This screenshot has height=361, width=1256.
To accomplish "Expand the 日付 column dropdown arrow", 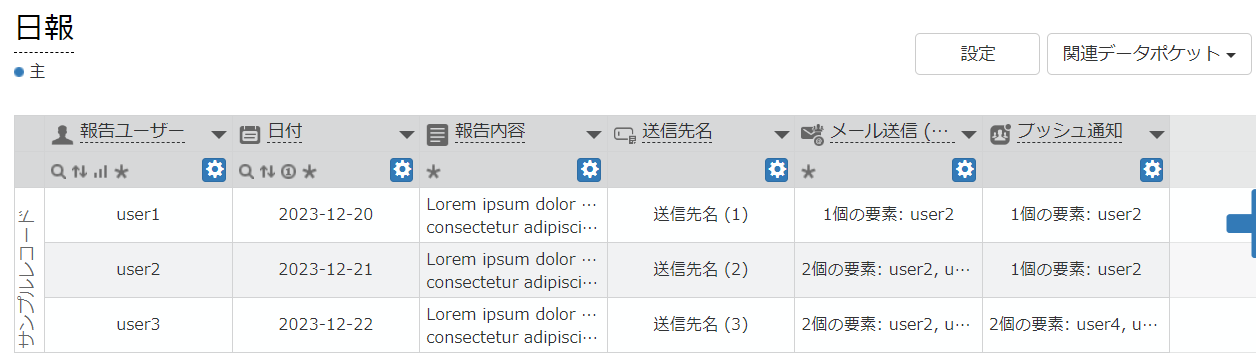I will [407, 135].
